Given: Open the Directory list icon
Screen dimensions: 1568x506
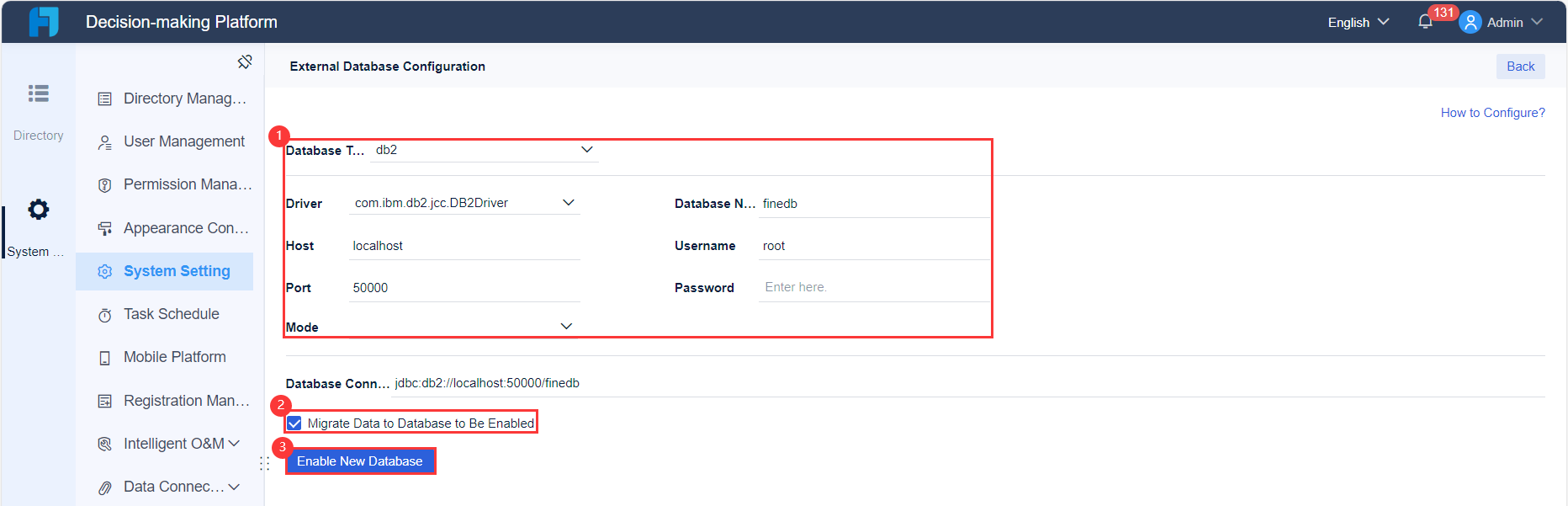Looking at the screenshot, I should coord(38,93).
